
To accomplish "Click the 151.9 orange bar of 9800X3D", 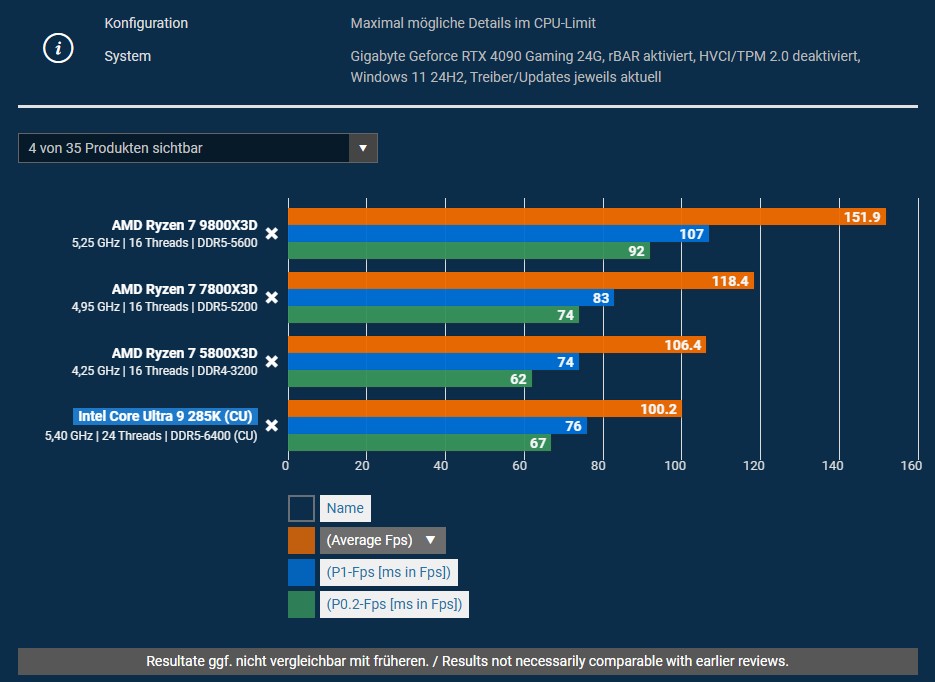I will (587, 216).
